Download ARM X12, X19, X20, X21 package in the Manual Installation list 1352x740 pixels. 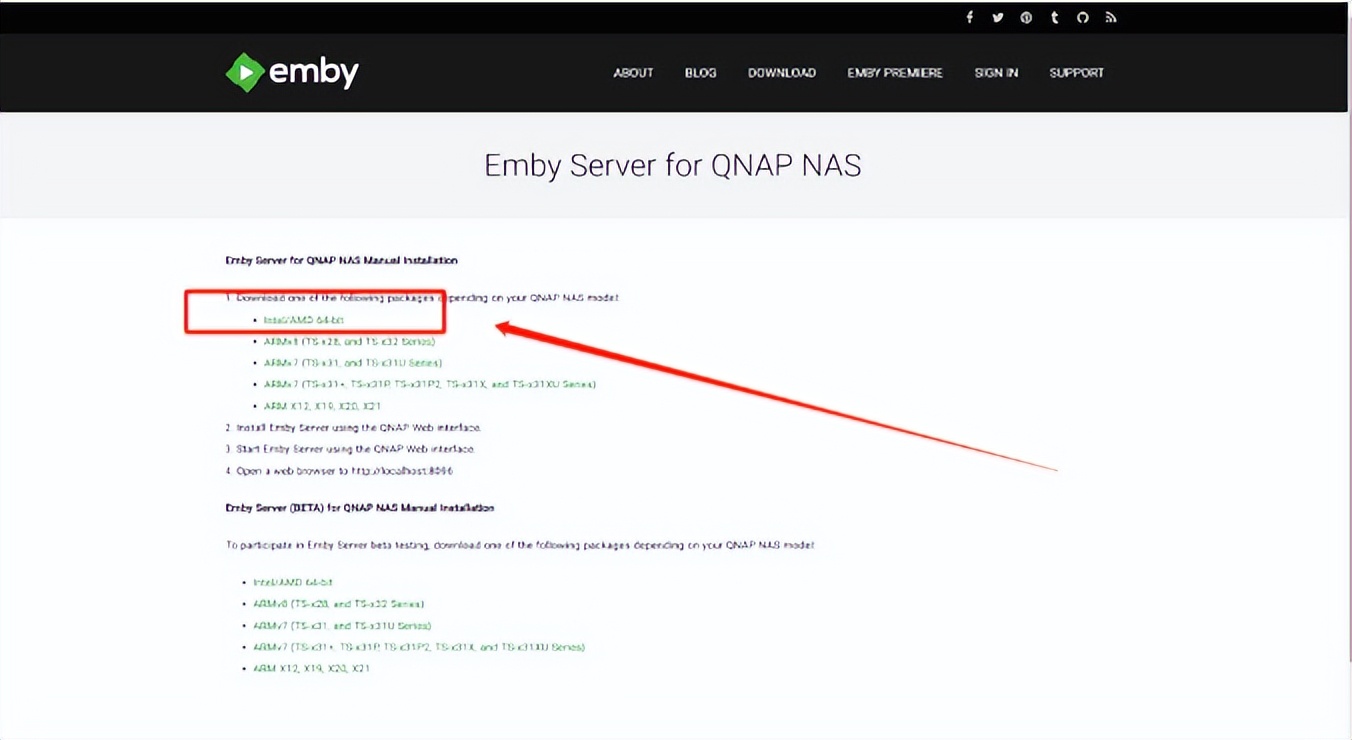(x=322, y=406)
